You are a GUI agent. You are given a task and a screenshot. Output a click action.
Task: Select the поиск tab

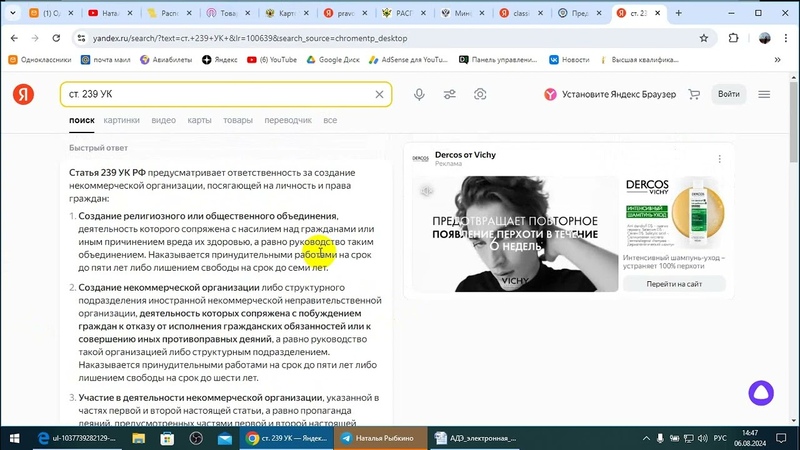pos(82,120)
